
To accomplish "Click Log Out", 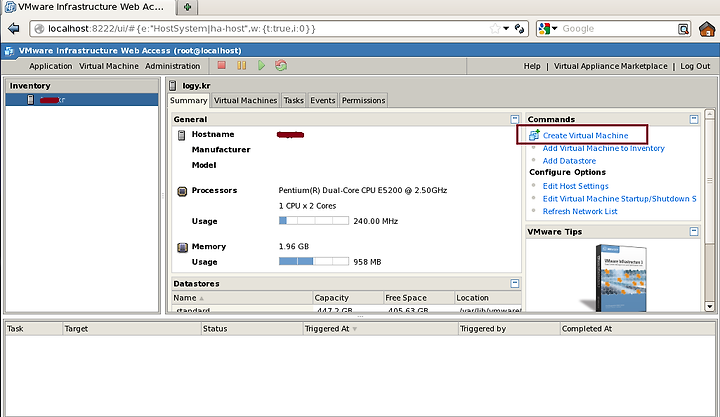I will [x=695, y=66].
